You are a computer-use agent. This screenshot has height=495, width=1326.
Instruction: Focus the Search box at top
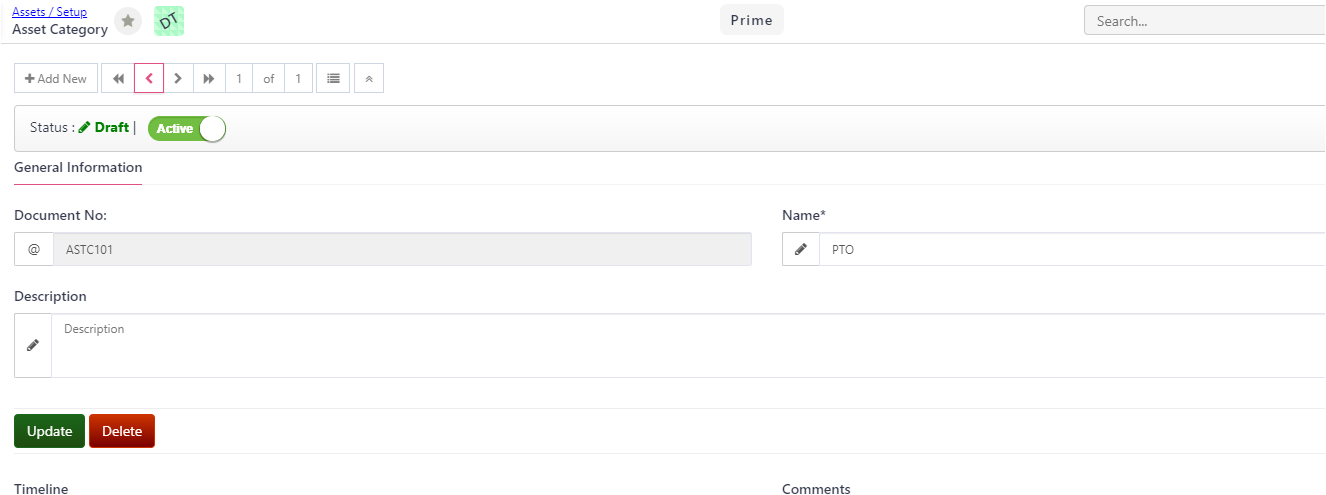click(1205, 20)
